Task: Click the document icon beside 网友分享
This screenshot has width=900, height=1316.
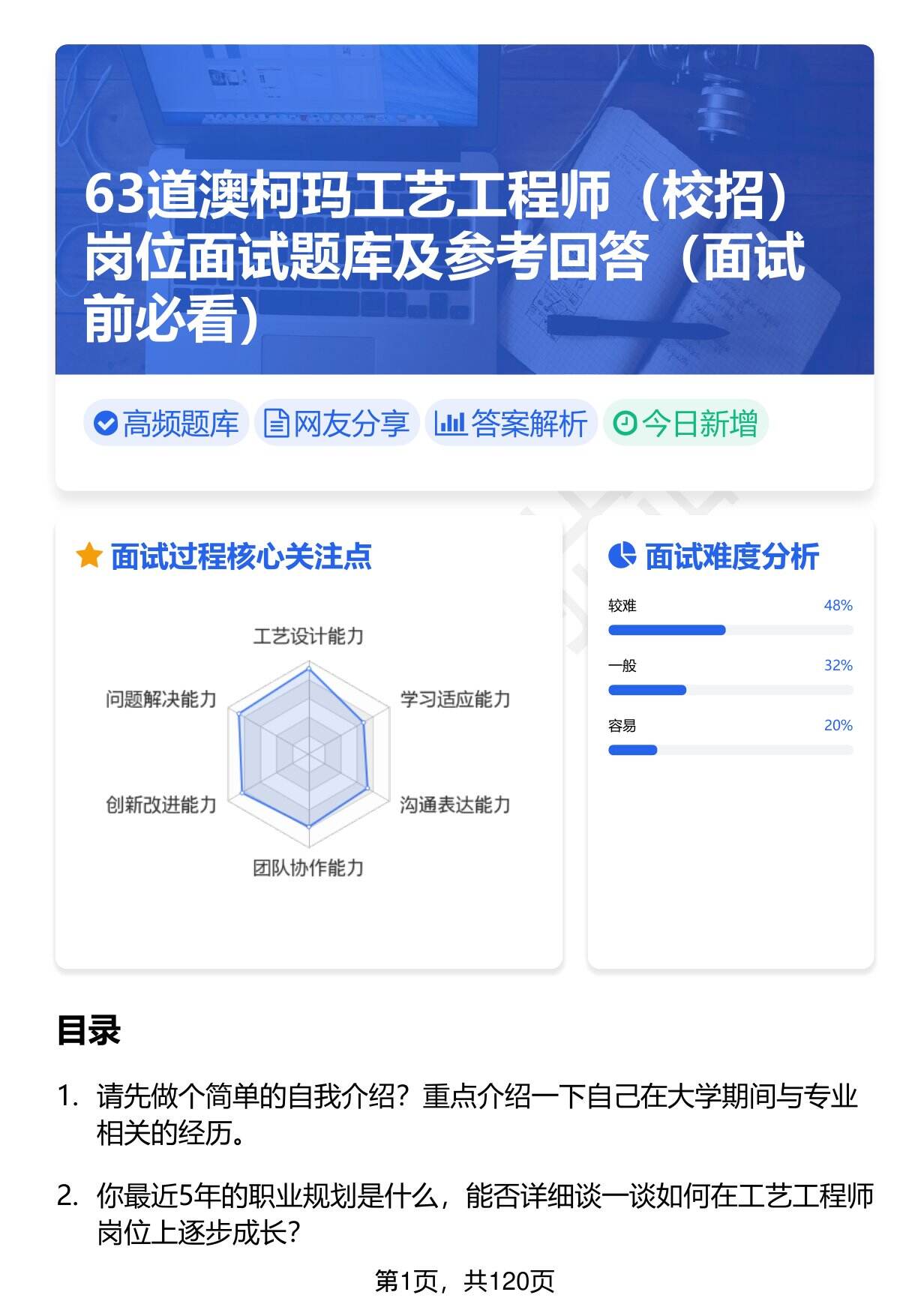Action: (276, 424)
